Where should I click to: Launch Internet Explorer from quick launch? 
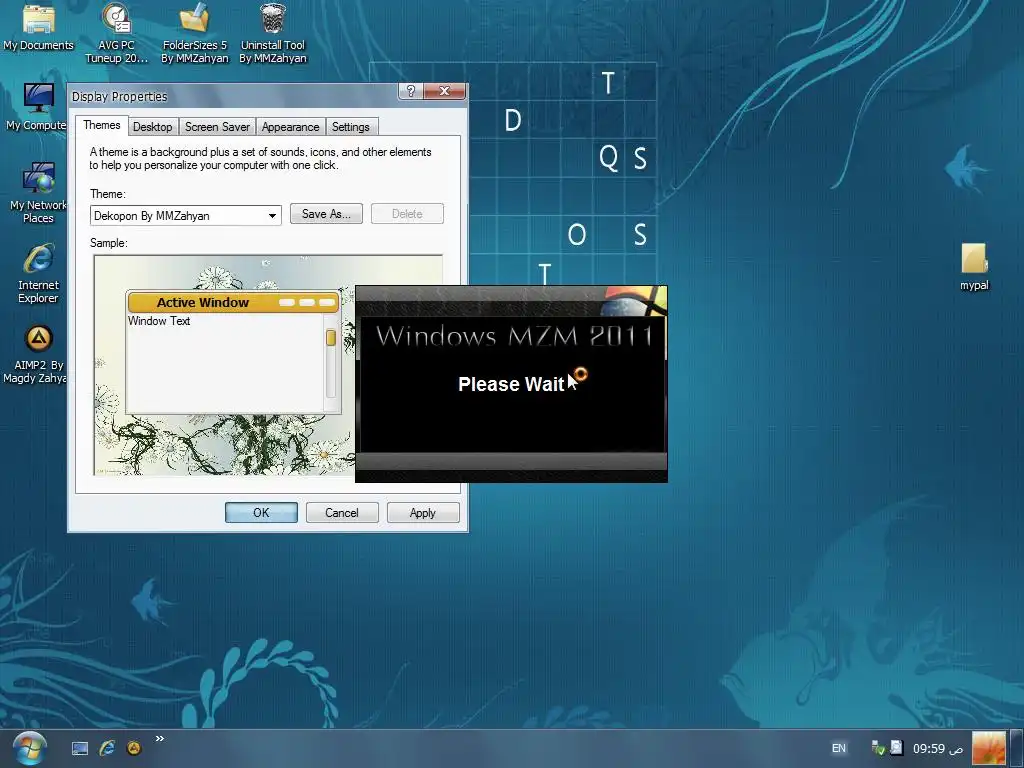click(107, 748)
